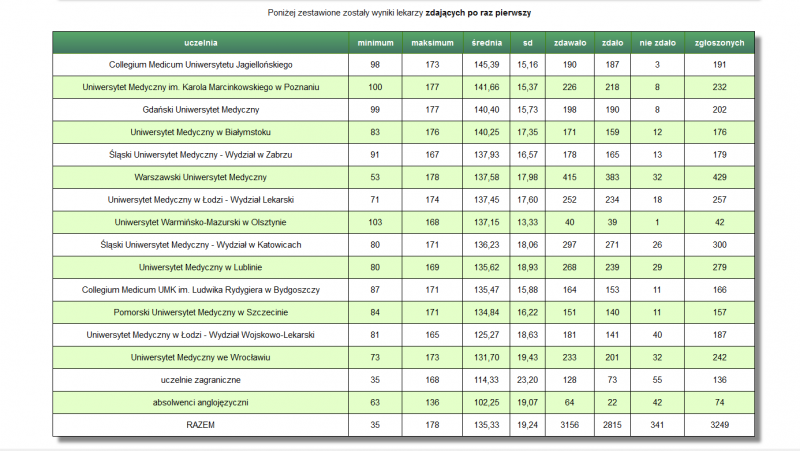800x451 pixels.
Task: Sort by the 'minimum' column header
Action: 376,43
